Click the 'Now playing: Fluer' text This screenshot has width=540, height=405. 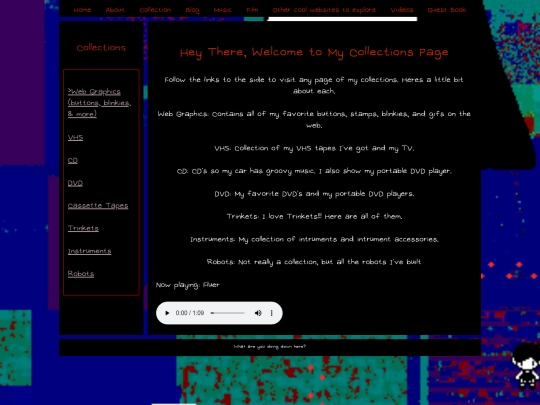(187, 285)
